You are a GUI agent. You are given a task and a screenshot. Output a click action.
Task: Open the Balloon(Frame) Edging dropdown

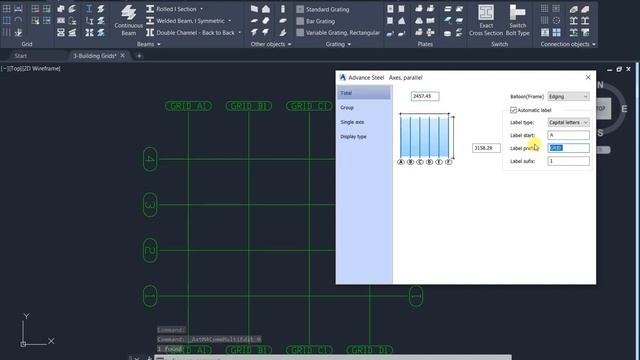(568, 96)
